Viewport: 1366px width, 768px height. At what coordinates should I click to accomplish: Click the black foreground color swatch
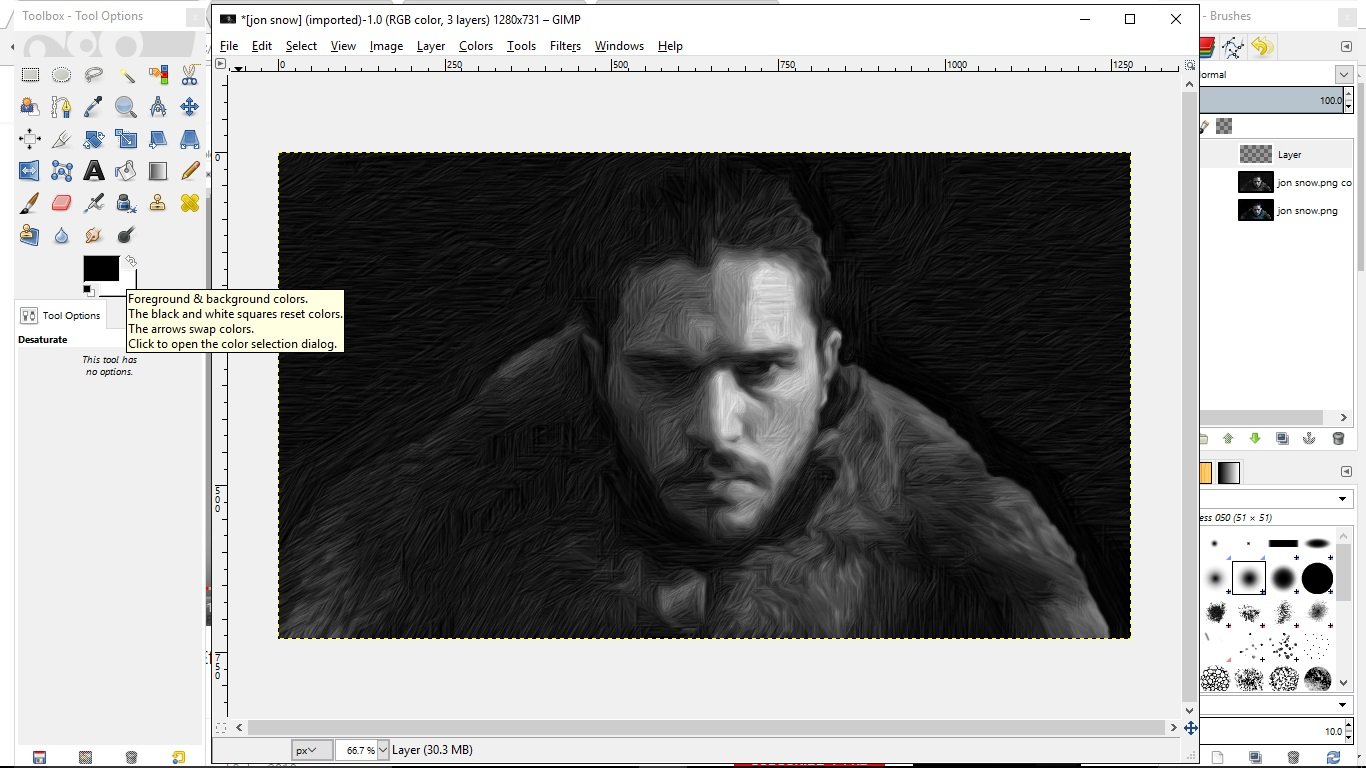100,268
